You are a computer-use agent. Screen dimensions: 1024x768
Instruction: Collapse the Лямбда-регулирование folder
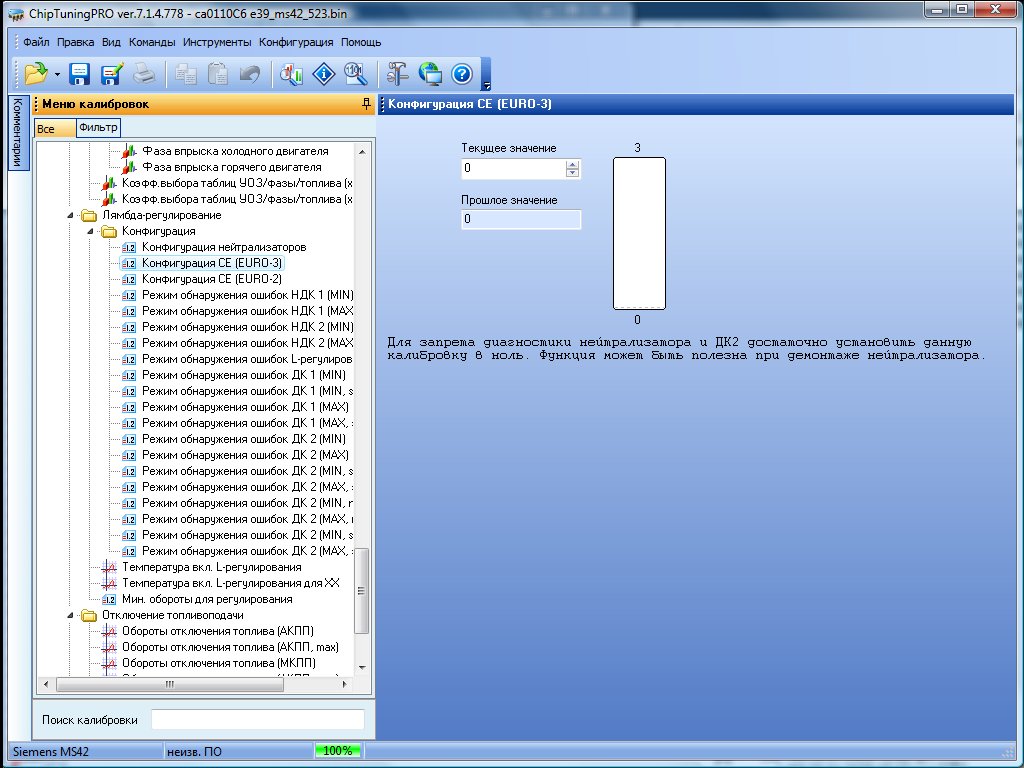[71, 215]
